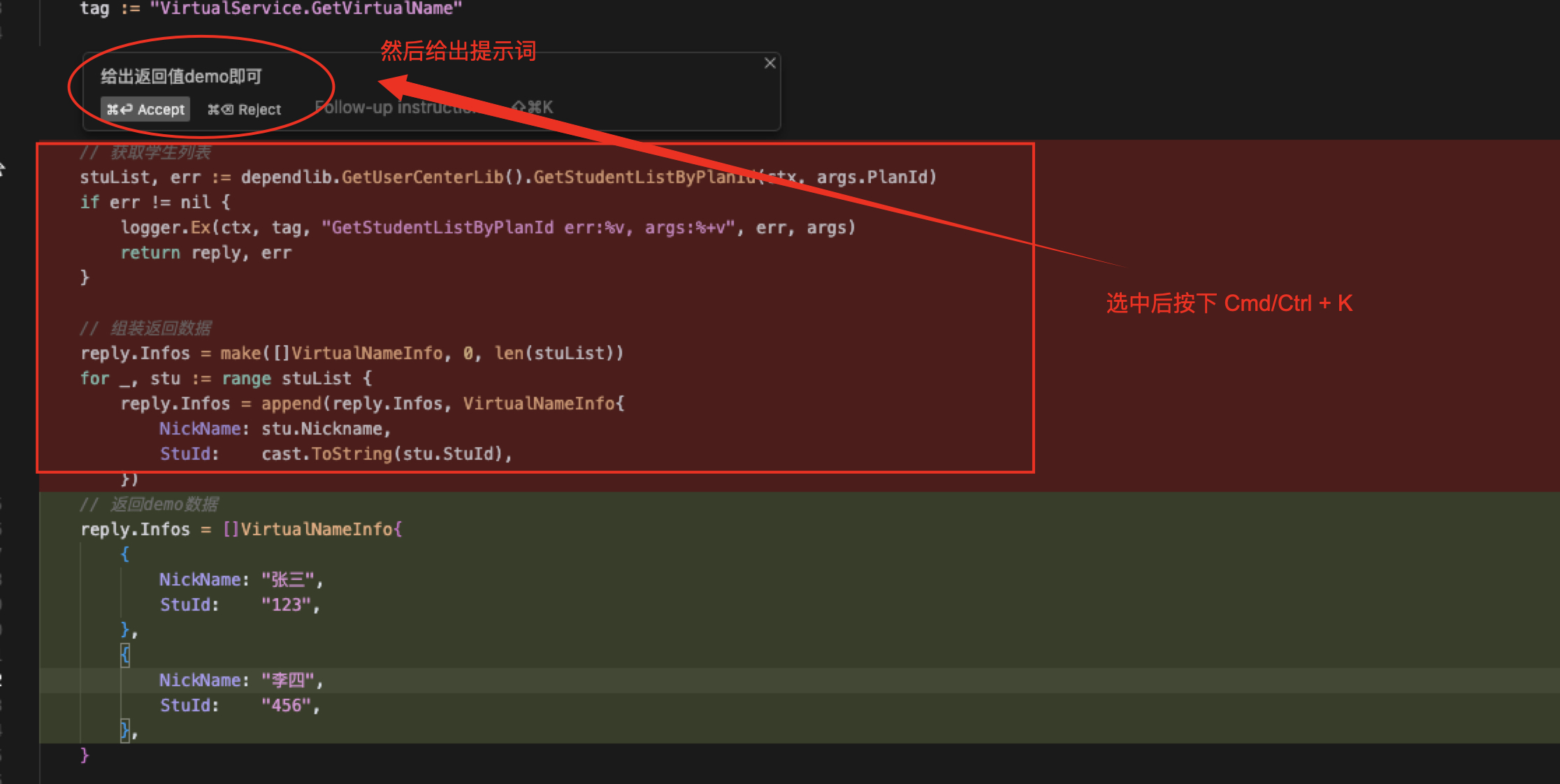
Task: Click the tag variable assignment line
Action: (x=271, y=8)
